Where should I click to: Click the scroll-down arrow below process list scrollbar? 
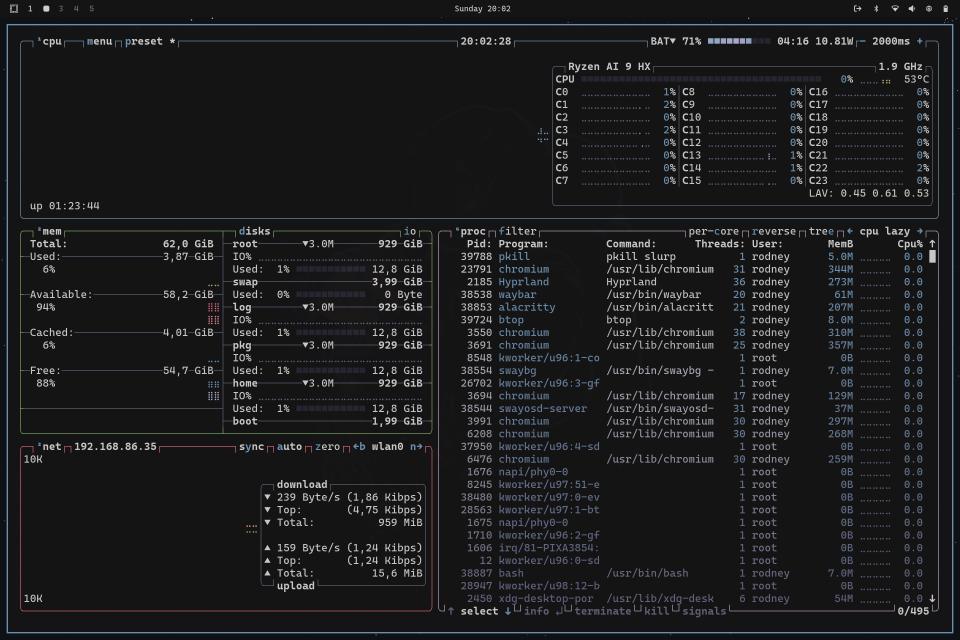[932, 598]
